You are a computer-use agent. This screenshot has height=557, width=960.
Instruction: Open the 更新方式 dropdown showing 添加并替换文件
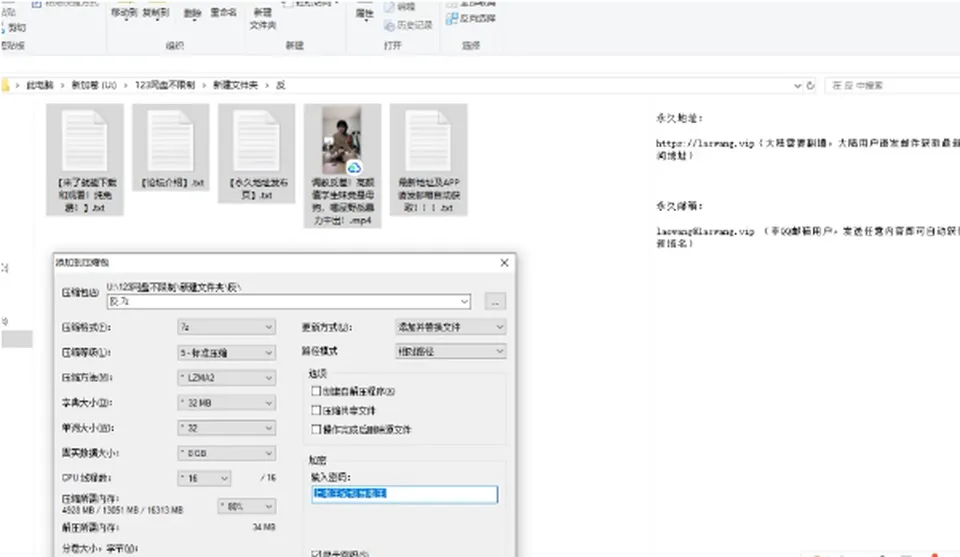451,327
